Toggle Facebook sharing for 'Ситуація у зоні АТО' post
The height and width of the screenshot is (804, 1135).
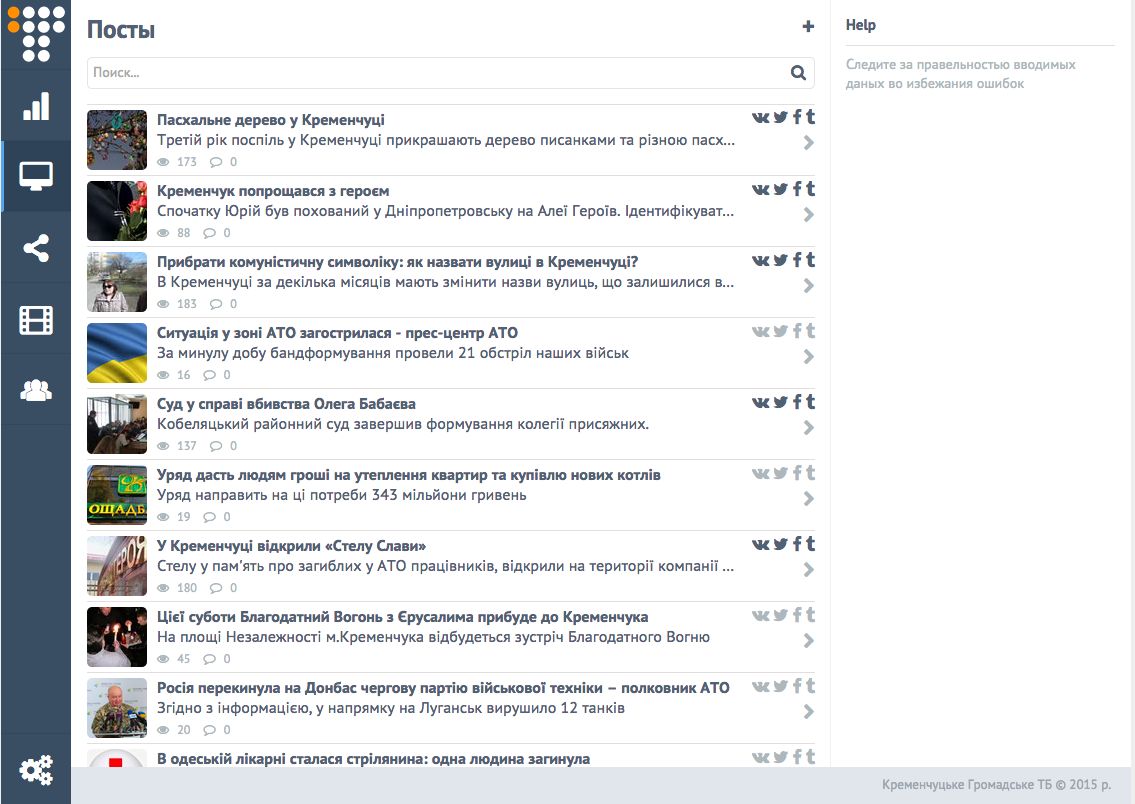click(x=797, y=331)
